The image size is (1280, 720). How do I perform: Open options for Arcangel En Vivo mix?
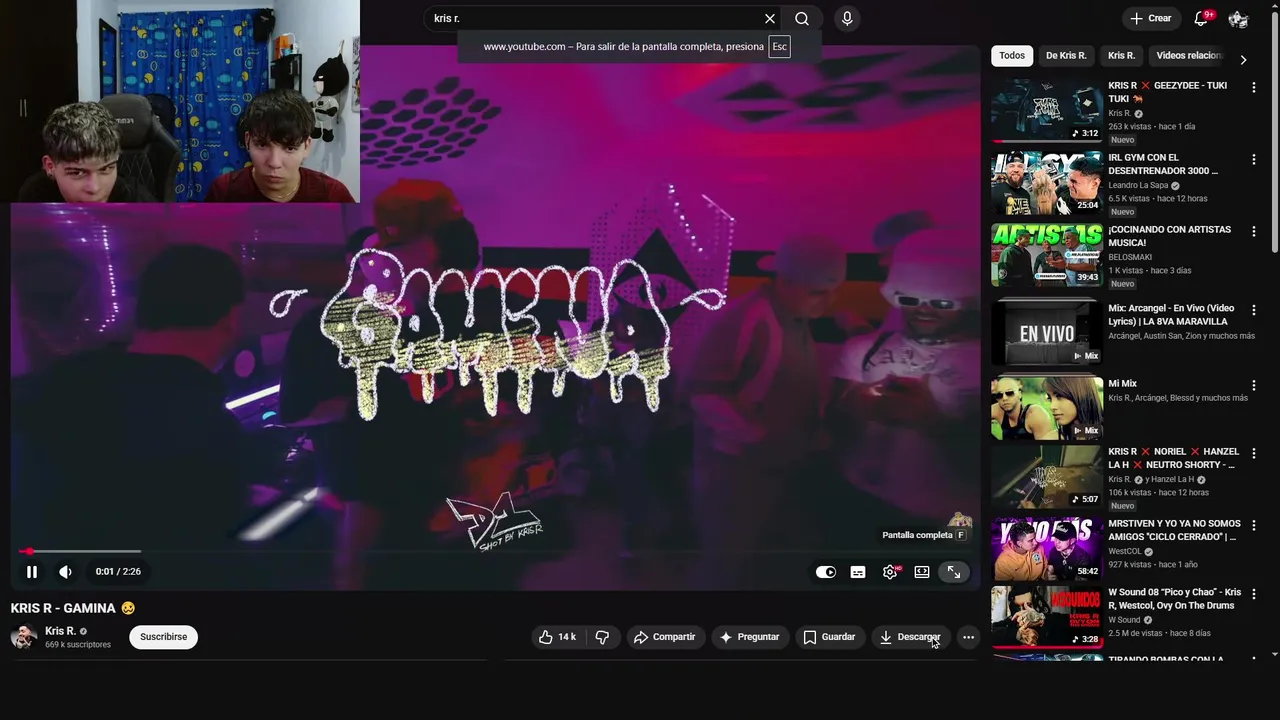[x=1253, y=311]
